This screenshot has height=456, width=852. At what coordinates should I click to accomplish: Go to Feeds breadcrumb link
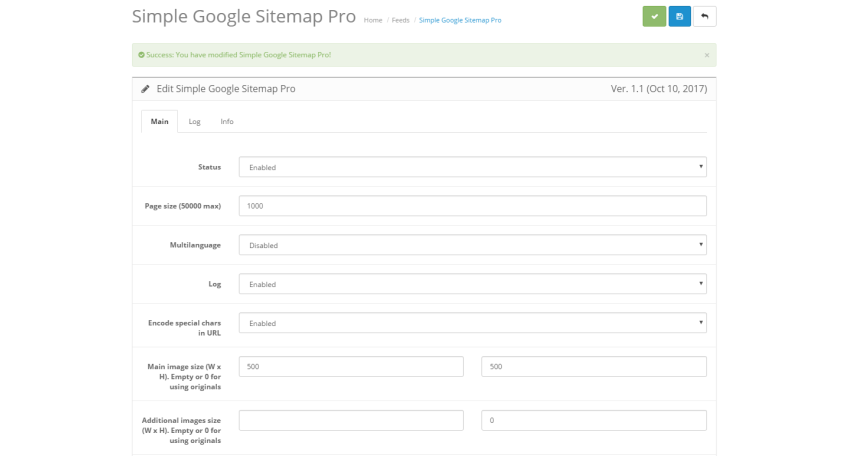point(400,20)
